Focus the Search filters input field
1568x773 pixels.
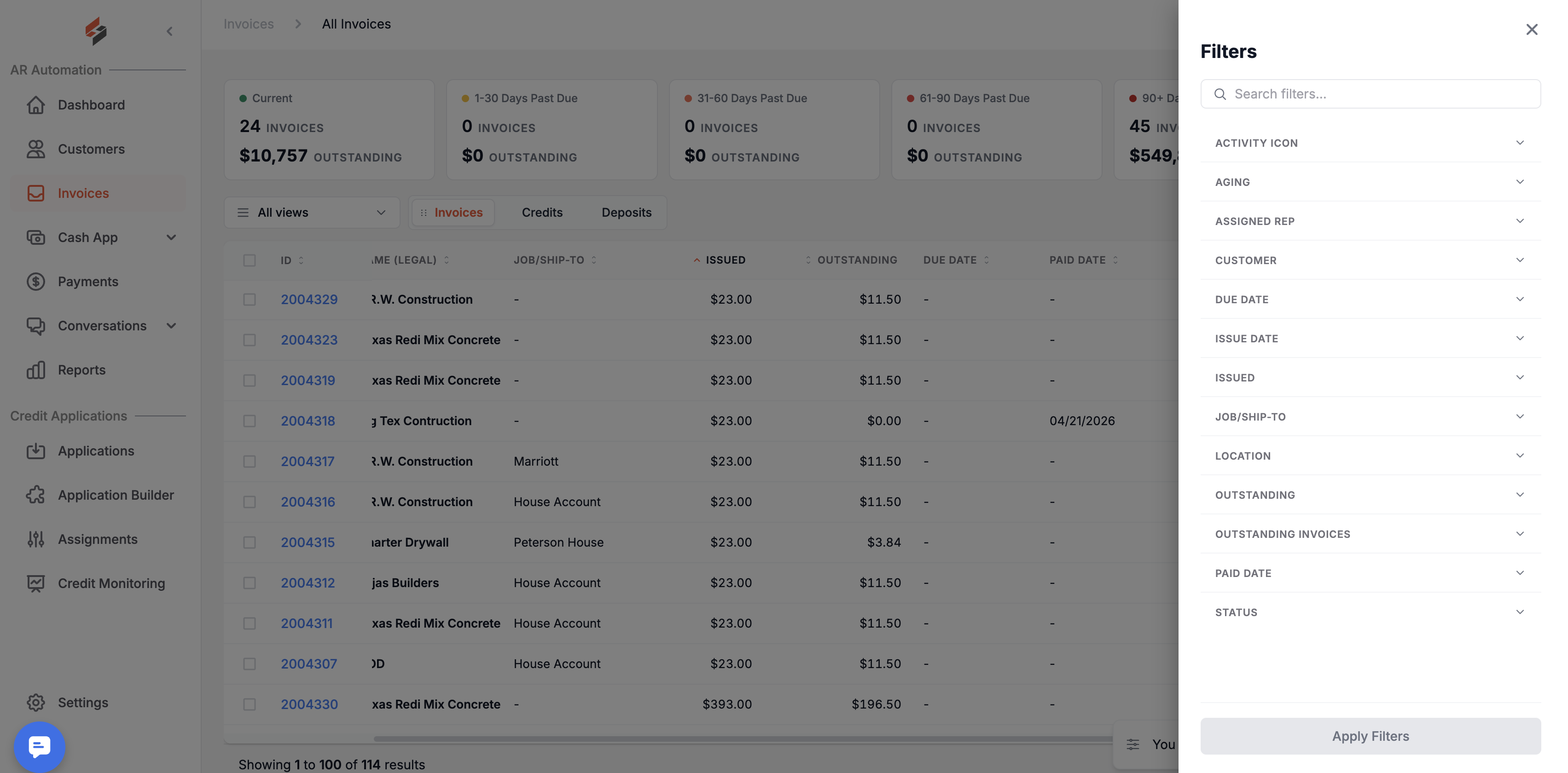click(1370, 94)
